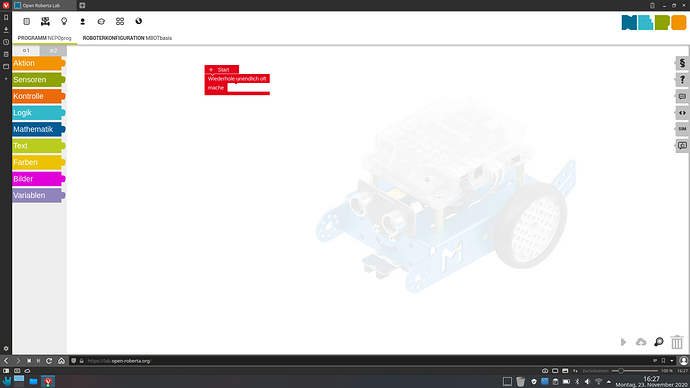Expand the Sensoren block category
The height and width of the screenshot is (388, 690).
tap(38, 80)
